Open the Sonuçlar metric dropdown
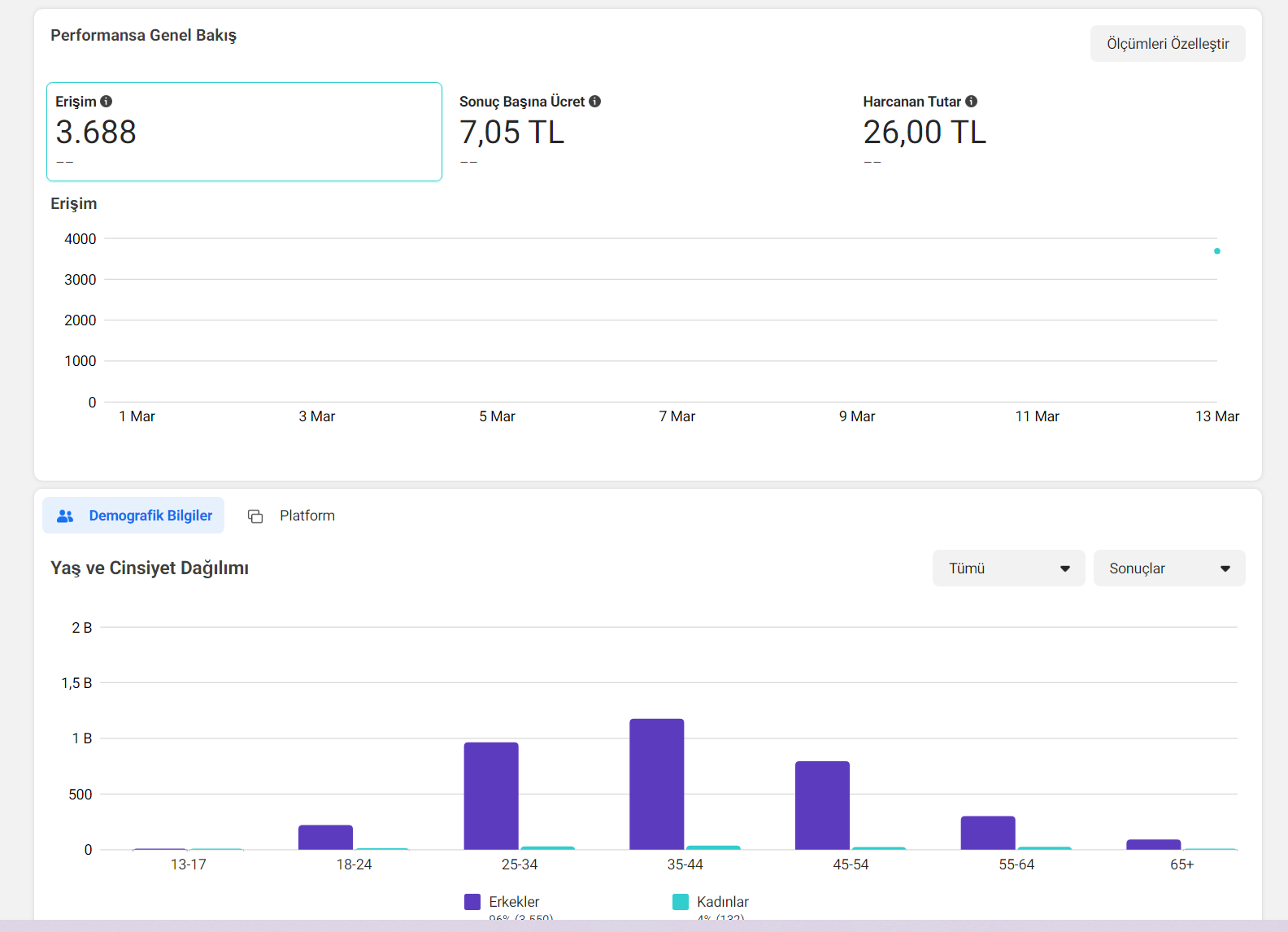Screen dimensions: 1288x932 click(x=1169, y=568)
